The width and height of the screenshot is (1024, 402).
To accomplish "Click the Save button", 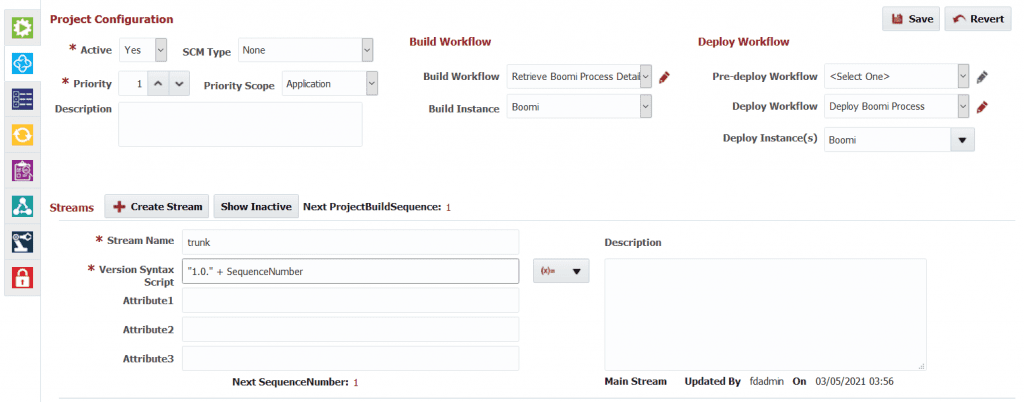I will 911,19.
